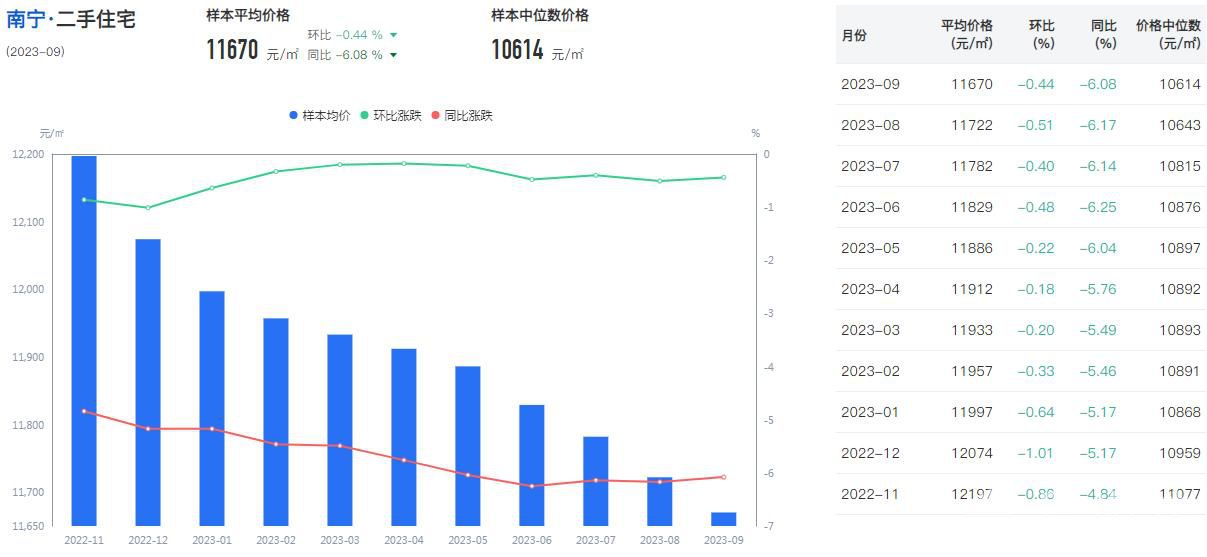Click the 月份 column header
Image resolution: width=1207 pixels, height=557 pixels.
[x=854, y=35]
